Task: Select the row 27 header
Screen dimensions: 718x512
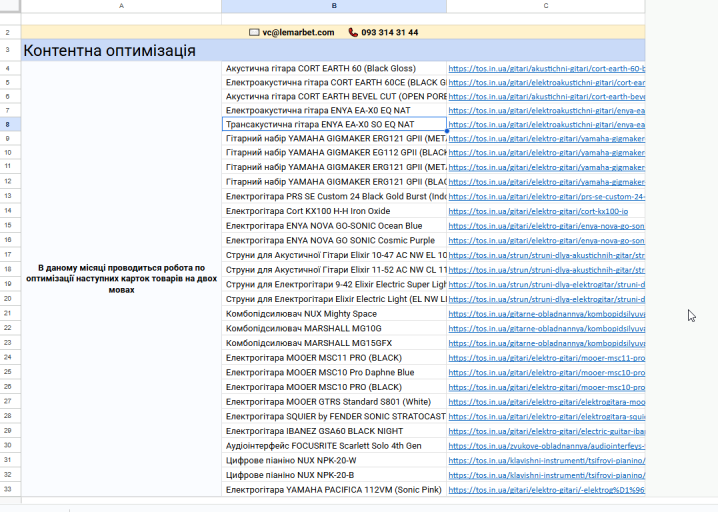Action: pos(11,402)
